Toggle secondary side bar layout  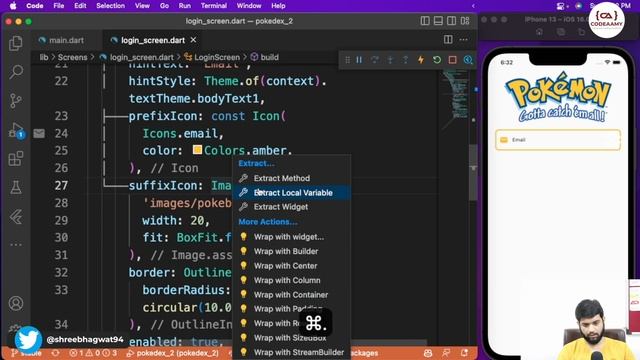pyautogui.click(x=451, y=21)
